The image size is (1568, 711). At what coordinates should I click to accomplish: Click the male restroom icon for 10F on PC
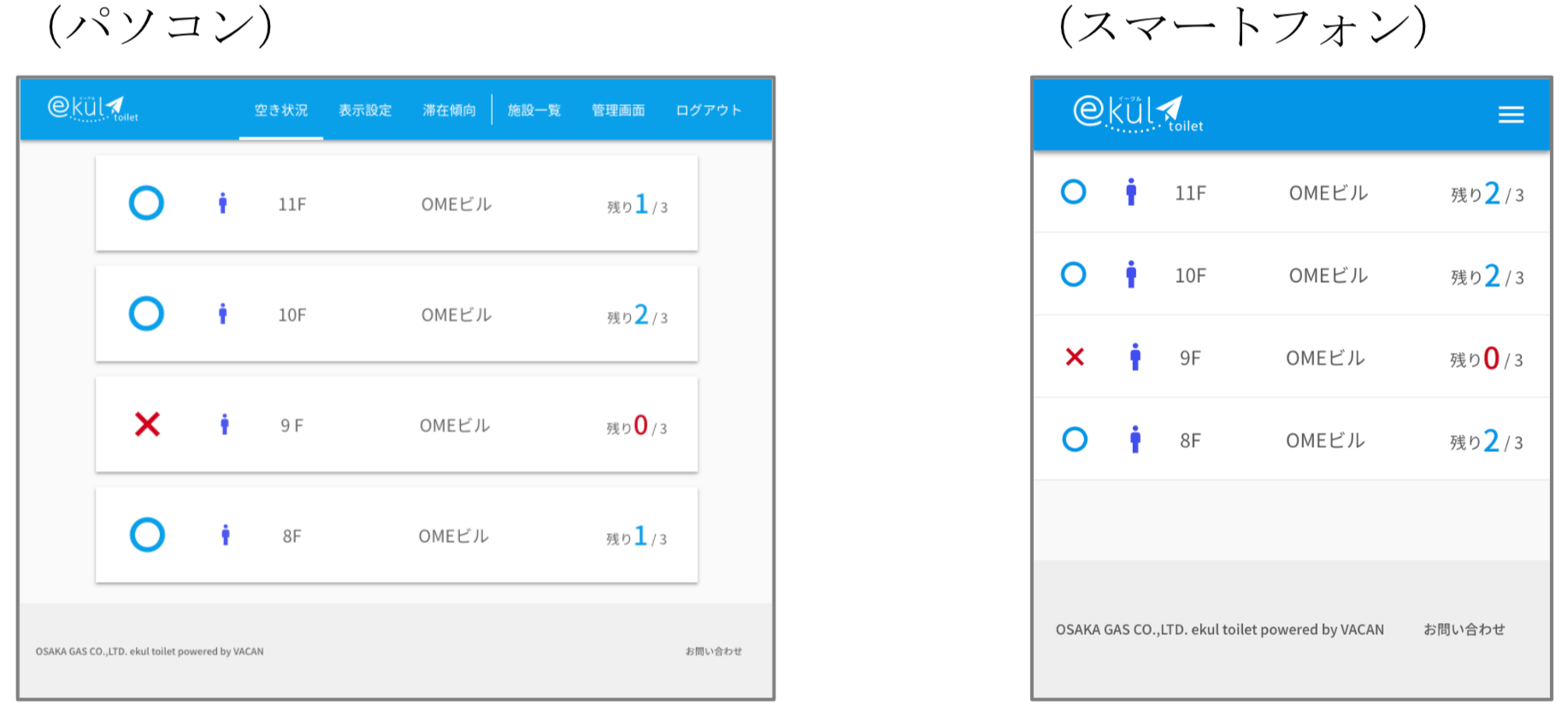pos(223,314)
